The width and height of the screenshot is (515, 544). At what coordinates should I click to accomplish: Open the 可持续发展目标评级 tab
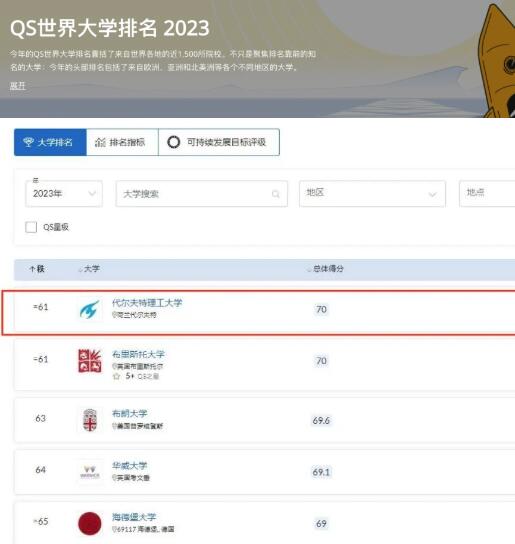pyautogui.click(x=219, y=142)
